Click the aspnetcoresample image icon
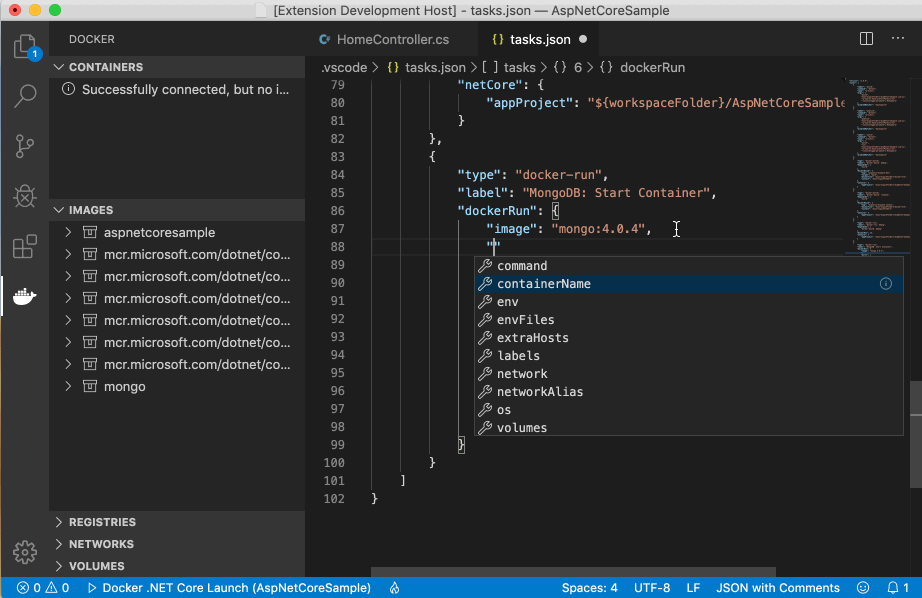This screenshot has width=922, height=598. pyautogui.click(x=89, y=232)
